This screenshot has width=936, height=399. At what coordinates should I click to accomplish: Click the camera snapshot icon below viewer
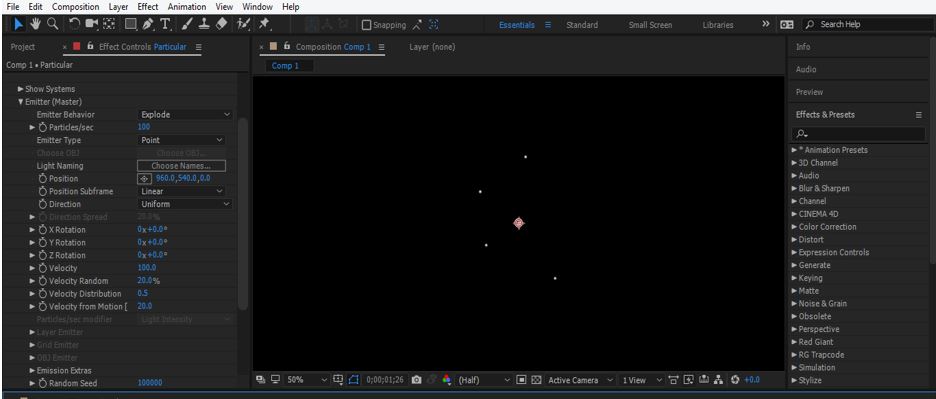(x=417, y=380)
